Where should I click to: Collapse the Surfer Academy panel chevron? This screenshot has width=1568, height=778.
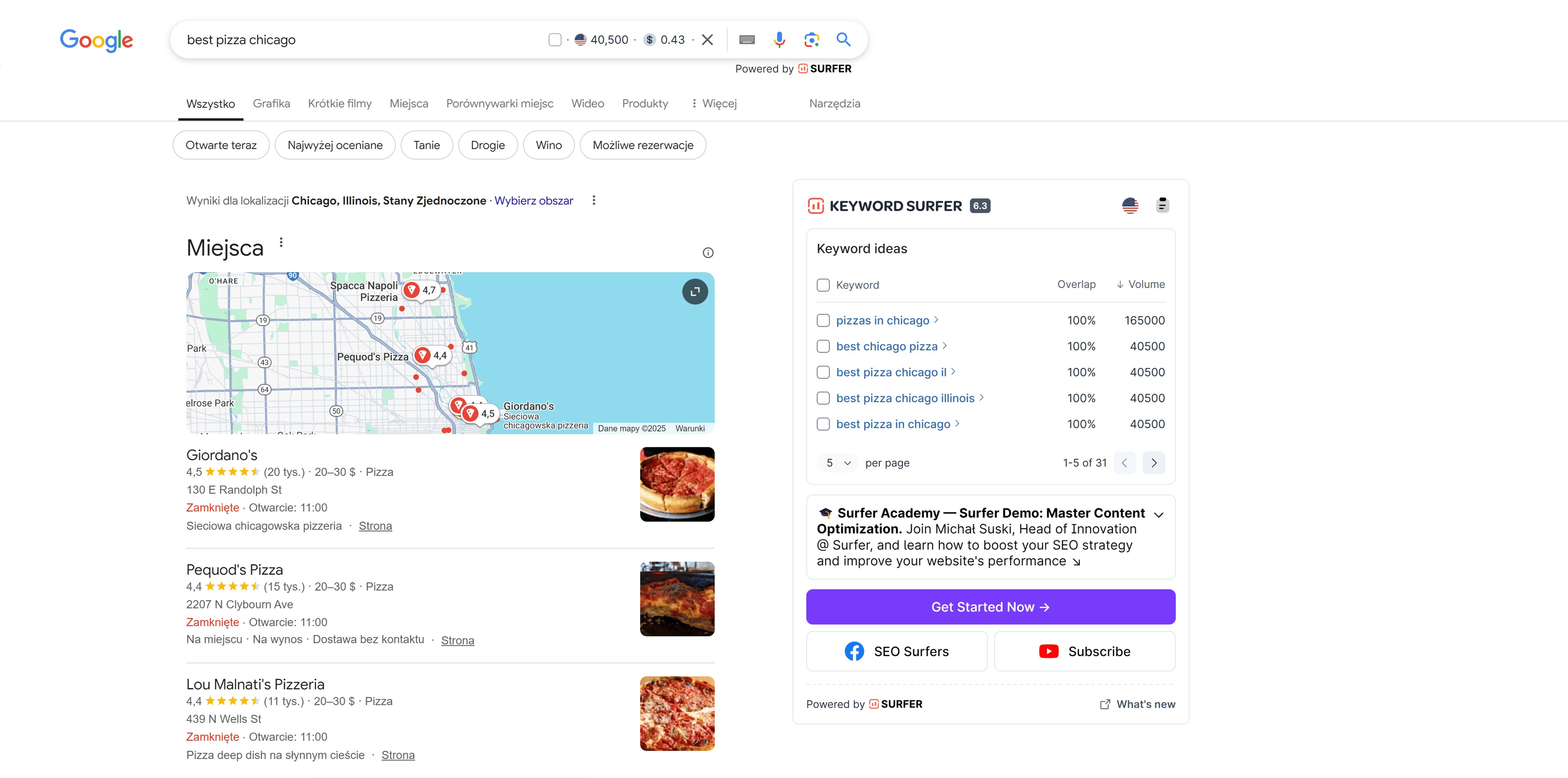click(1158, 515)
